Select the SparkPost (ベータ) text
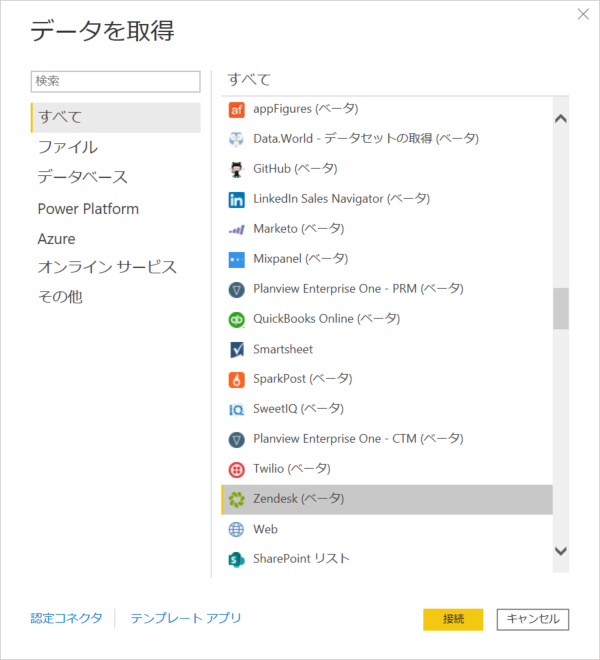The image size is (600, 660). (303, 379)
